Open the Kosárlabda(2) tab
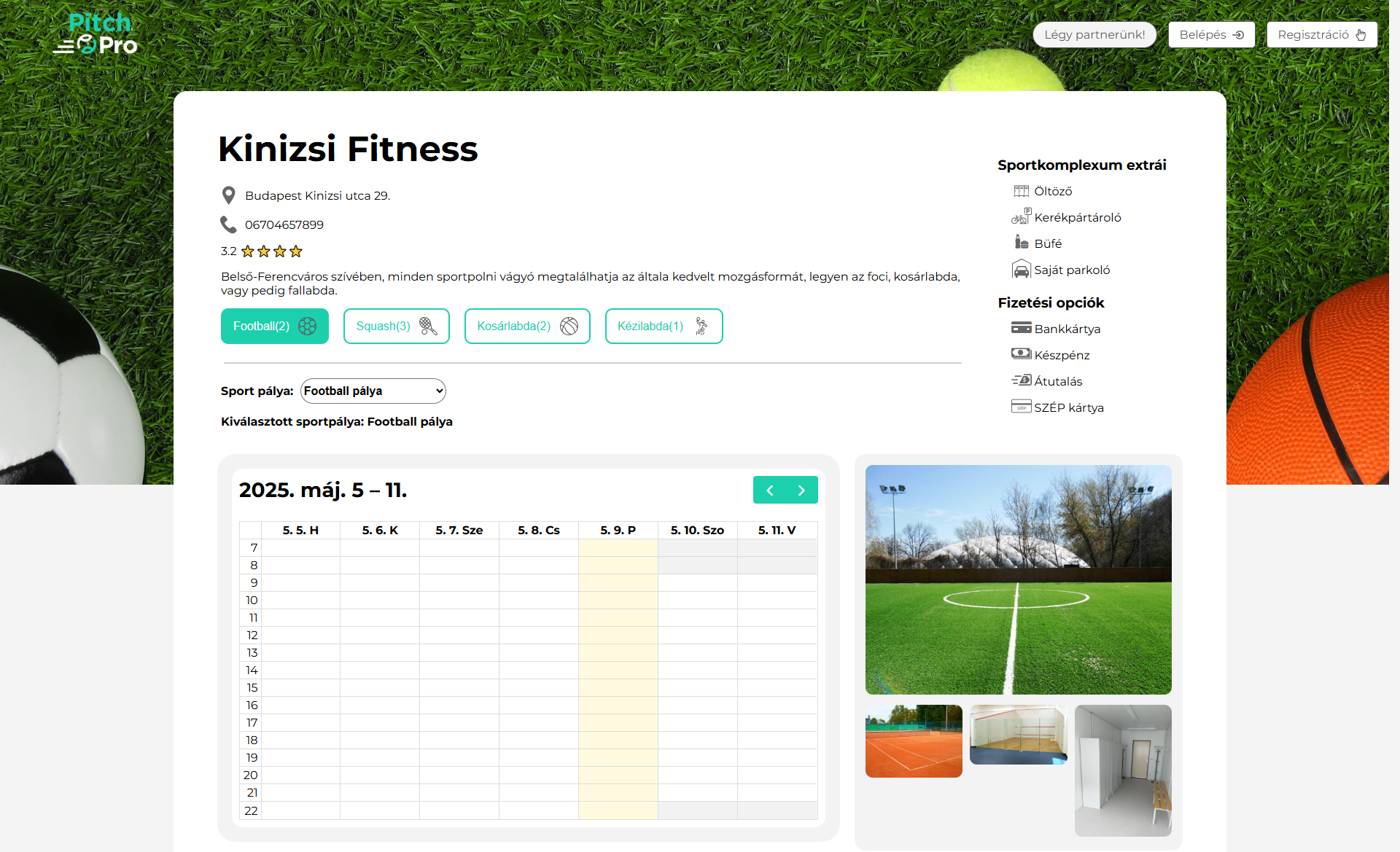Screen dimensions: 1400x852 point(526,326)
